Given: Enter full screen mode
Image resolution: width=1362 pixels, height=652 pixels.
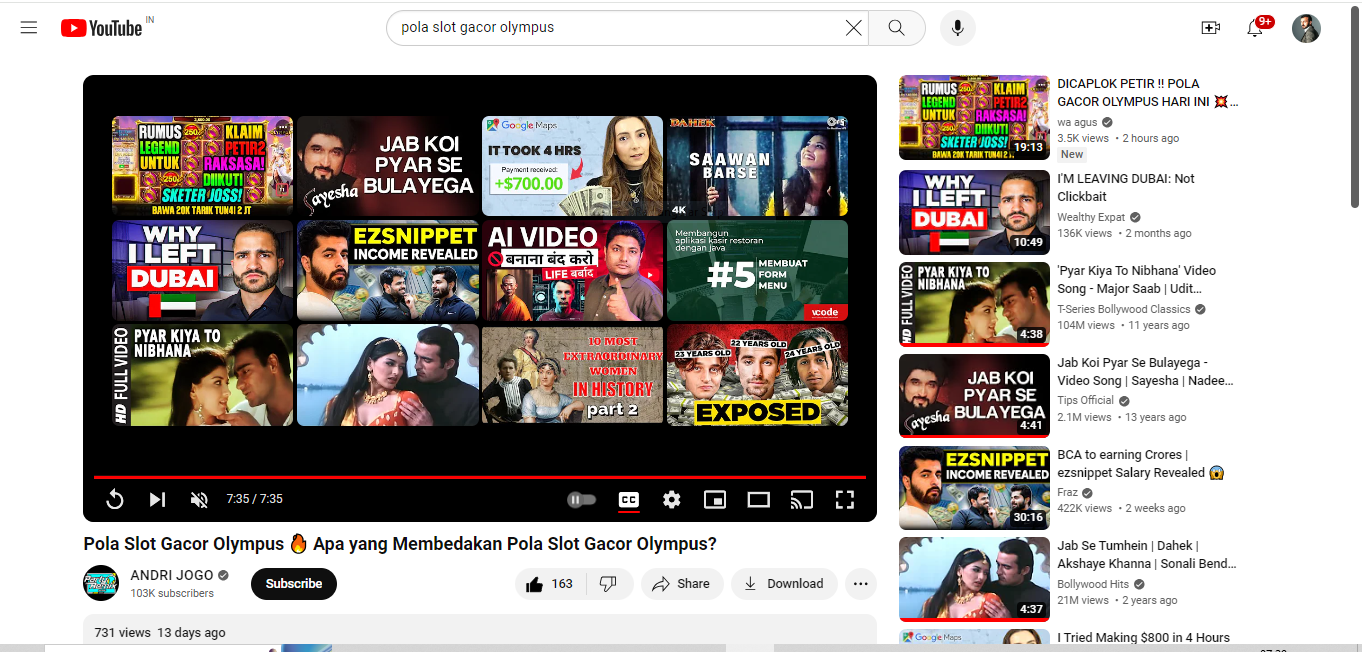Looking at the screenshot, I should (x=844, y=499).
